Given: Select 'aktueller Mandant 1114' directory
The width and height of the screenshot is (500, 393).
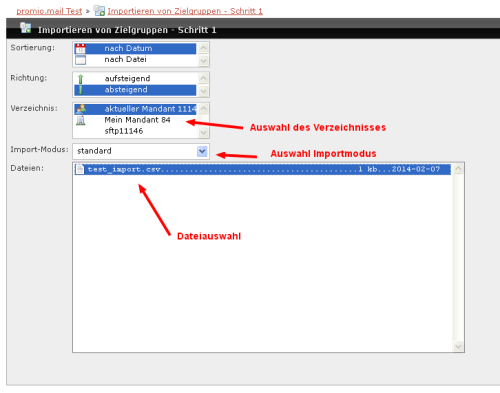Looking at the screenshot, I should click(135, 109).
